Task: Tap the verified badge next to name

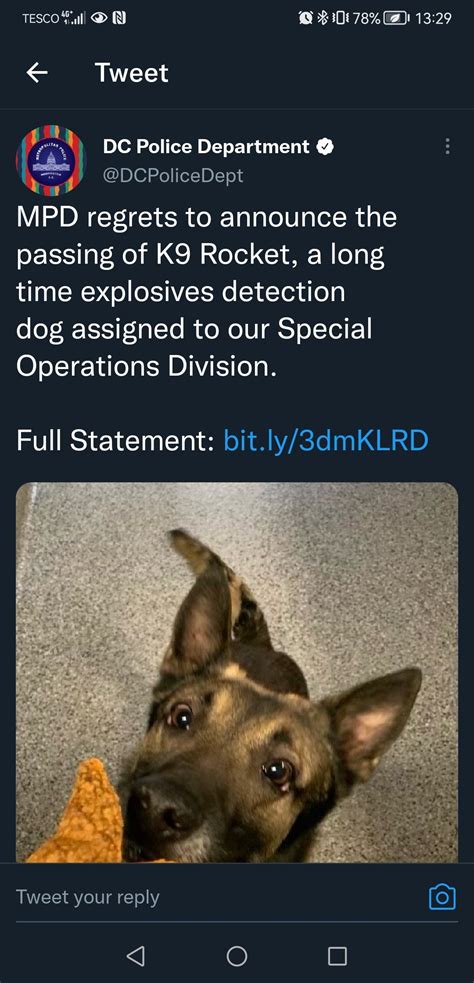Action: pos(325,147)
